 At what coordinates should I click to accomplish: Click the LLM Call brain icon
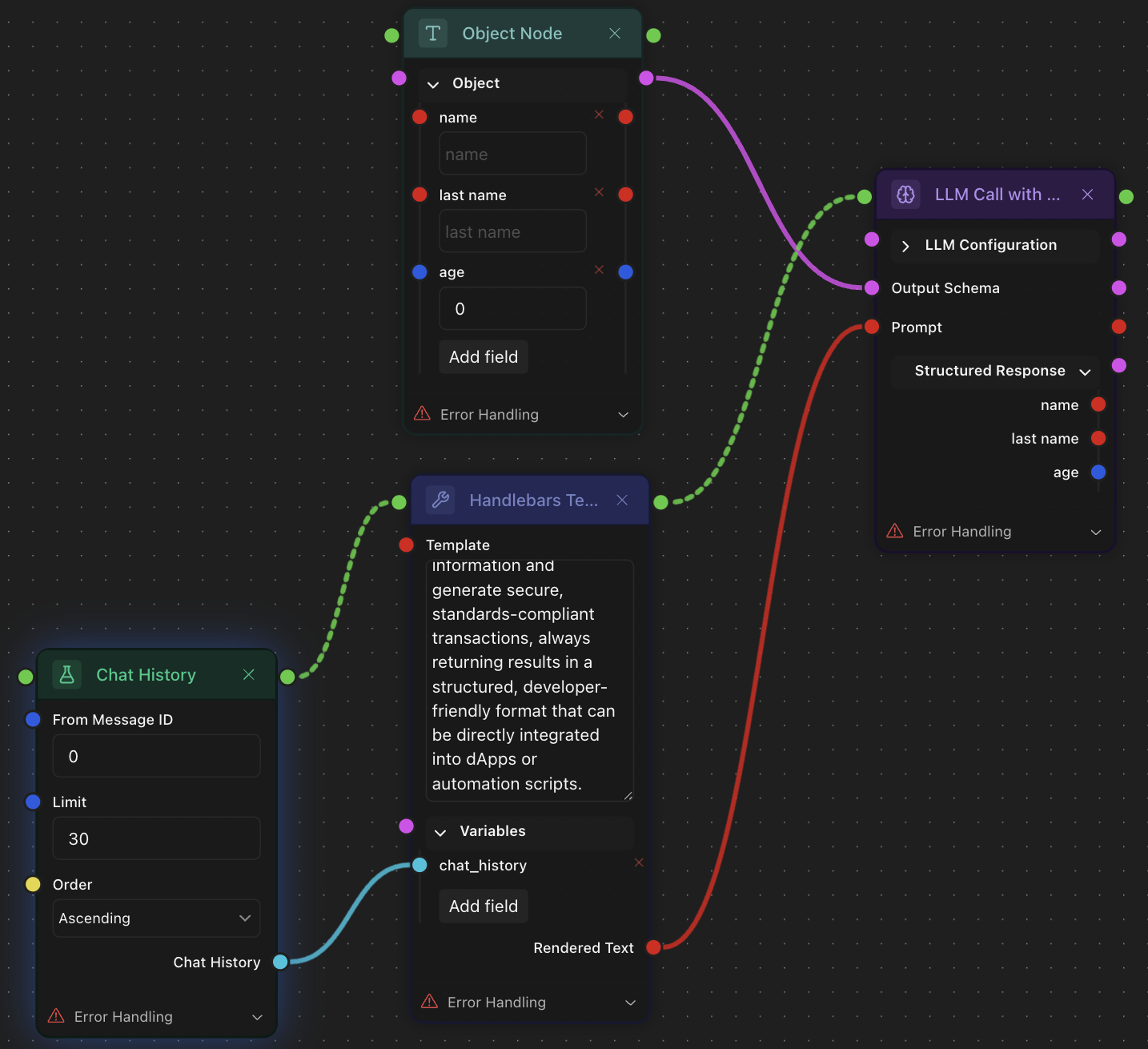[905, 195]
